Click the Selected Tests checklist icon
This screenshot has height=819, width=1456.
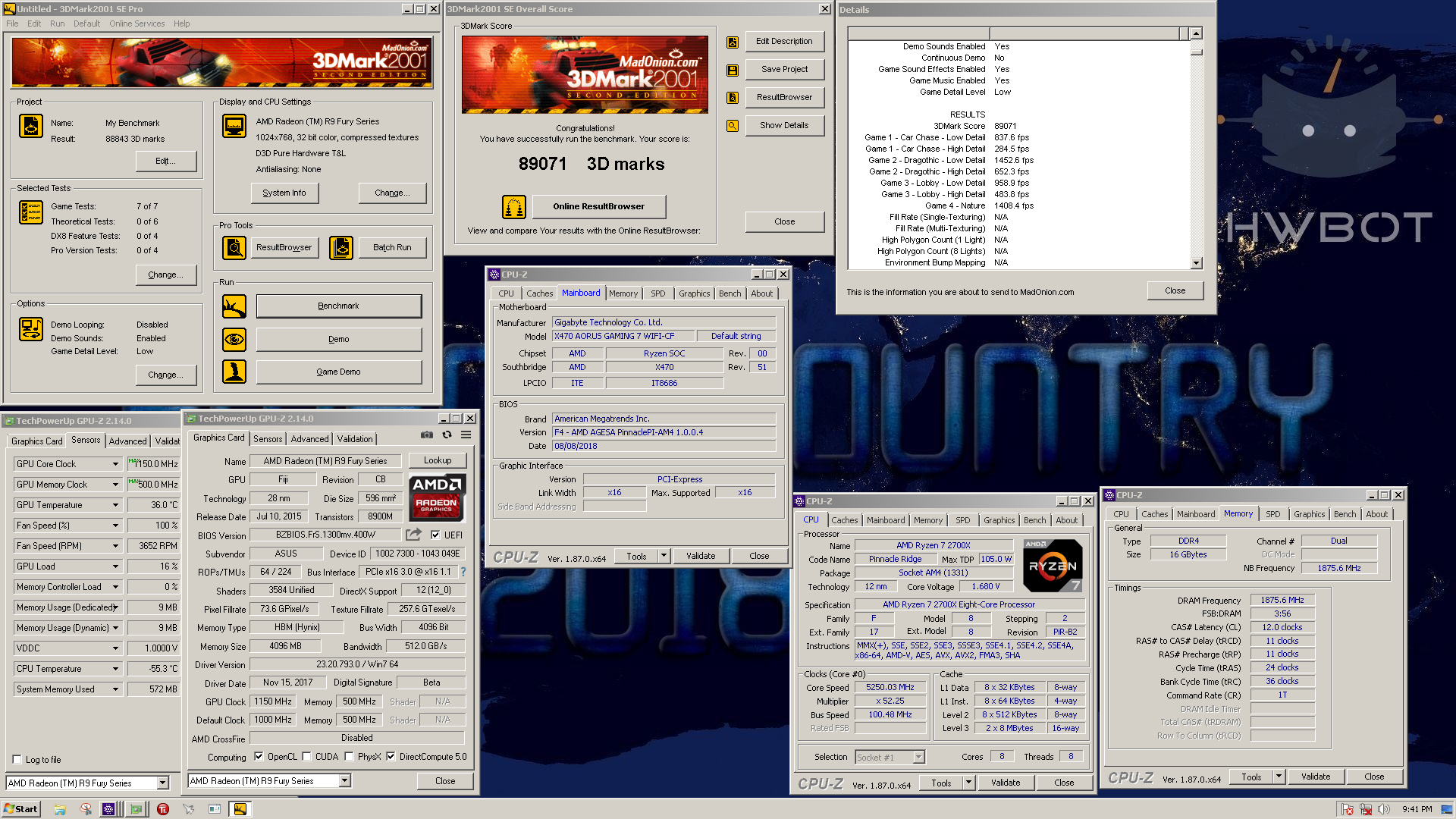[x=31, y=212]
